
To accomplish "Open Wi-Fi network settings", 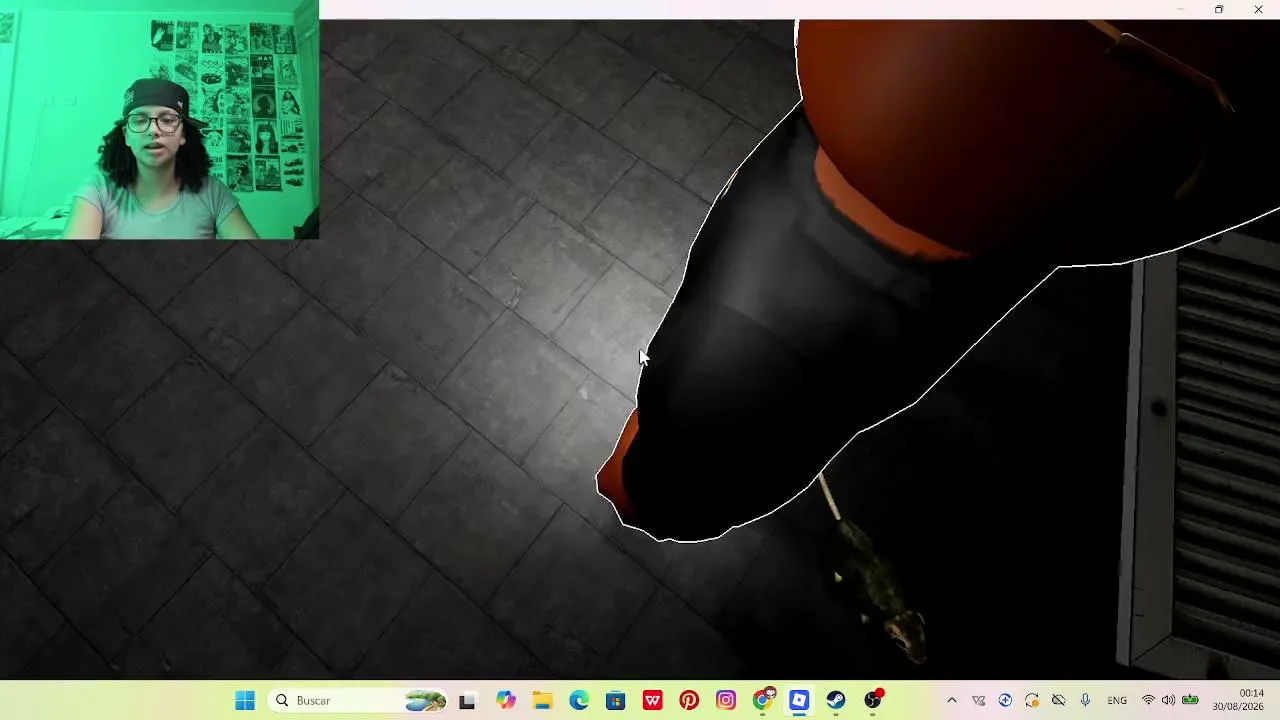I will [x=1148, y=700].
